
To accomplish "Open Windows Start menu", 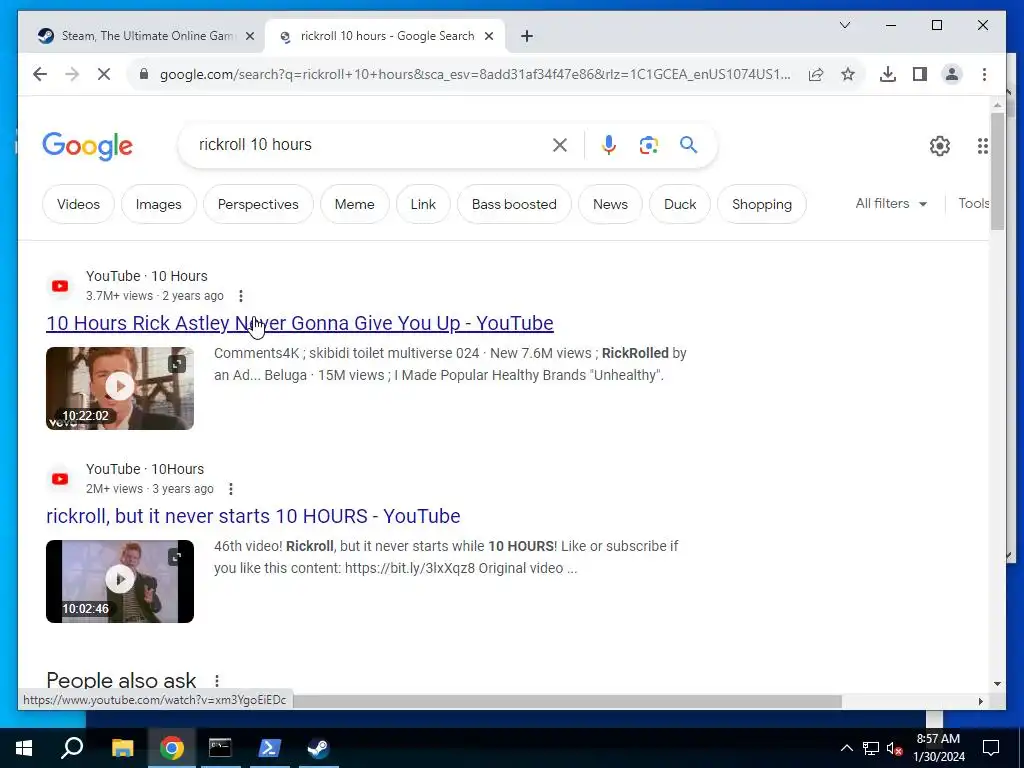I will point(24,748).
